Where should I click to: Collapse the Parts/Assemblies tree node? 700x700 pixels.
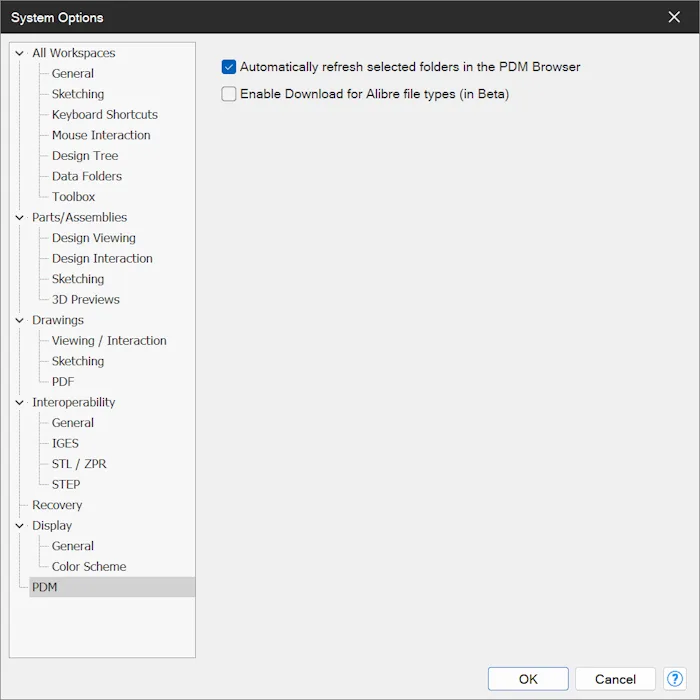pyautogui.click(x=19, y=217)
